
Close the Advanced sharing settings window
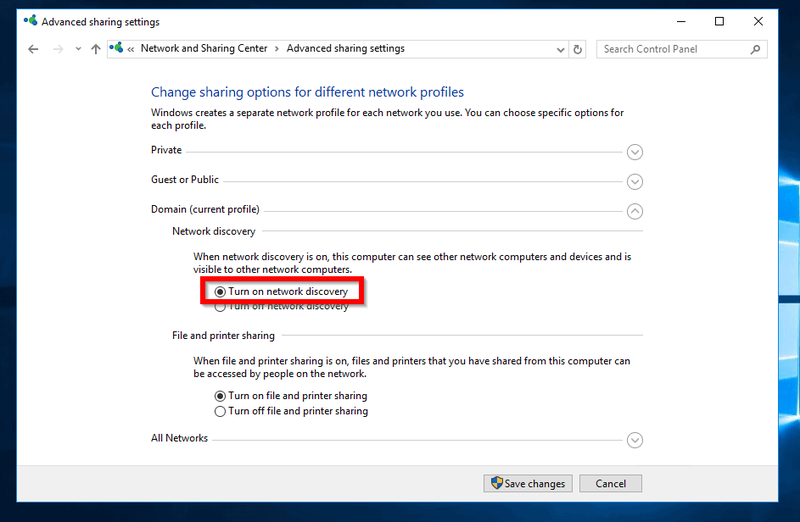(758, 21)
